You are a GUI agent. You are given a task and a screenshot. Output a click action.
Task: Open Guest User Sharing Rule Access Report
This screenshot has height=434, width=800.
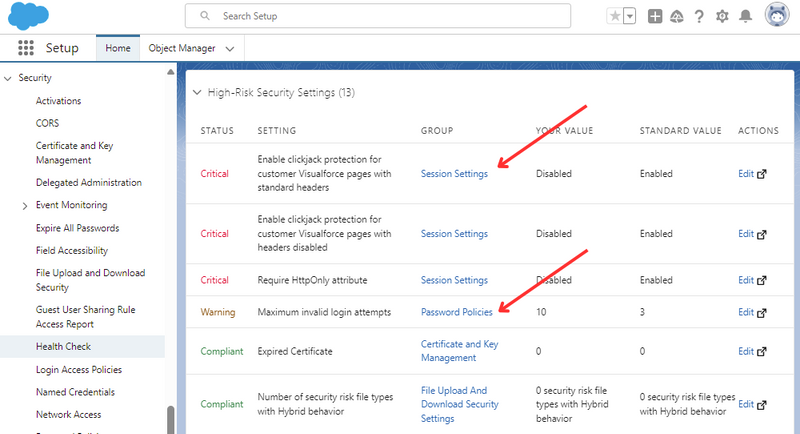85,317
